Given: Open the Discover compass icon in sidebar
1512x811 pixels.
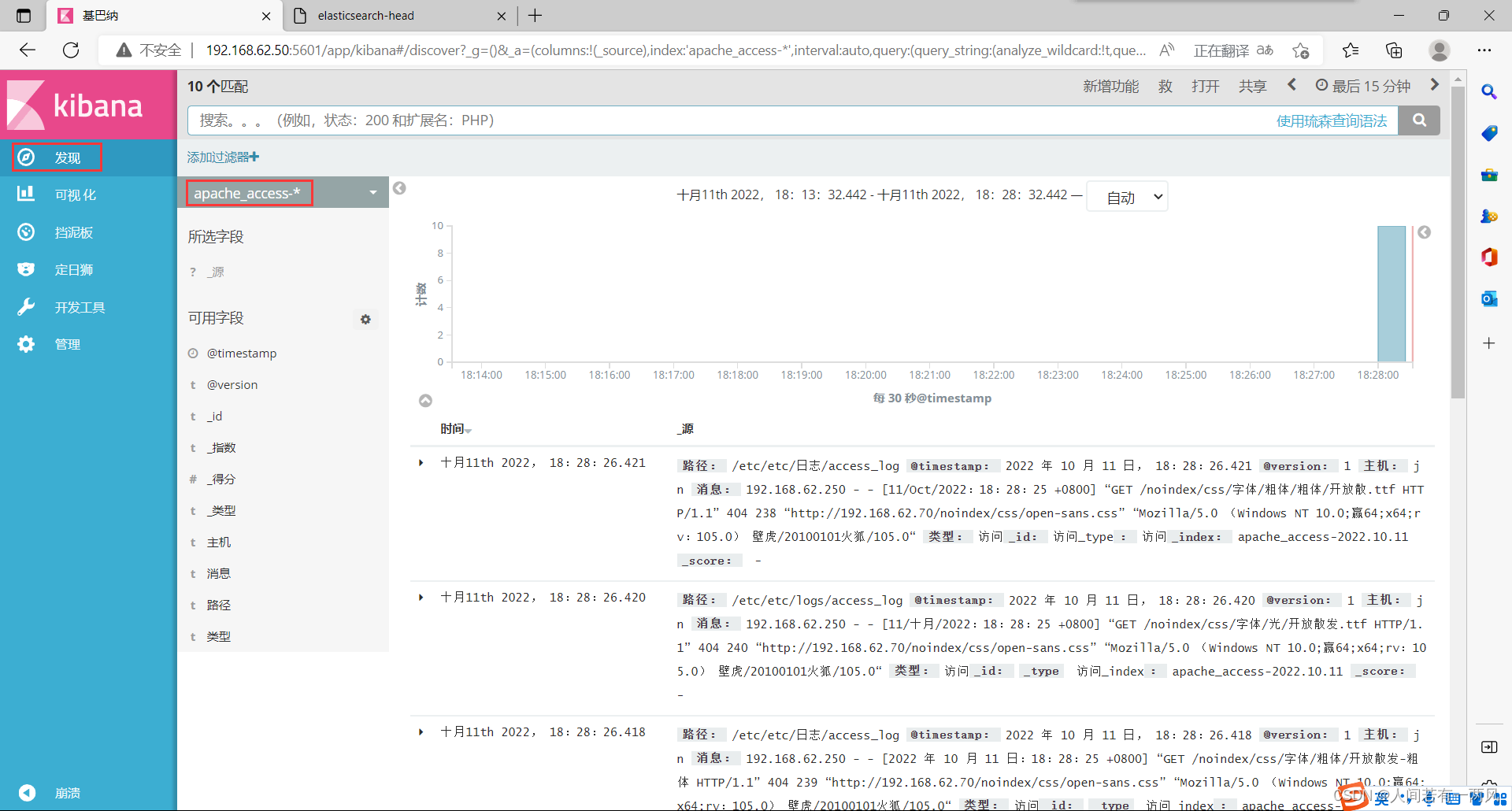Looking at the screenshot, I should click(26, 157).
